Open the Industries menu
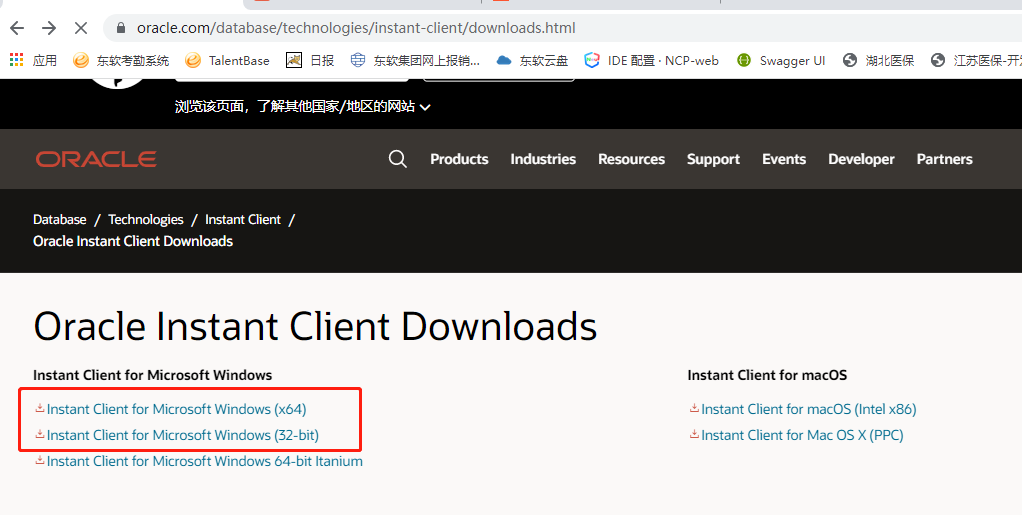Image resolution: width=1022 pixels, height=515 pixels. 543,159
